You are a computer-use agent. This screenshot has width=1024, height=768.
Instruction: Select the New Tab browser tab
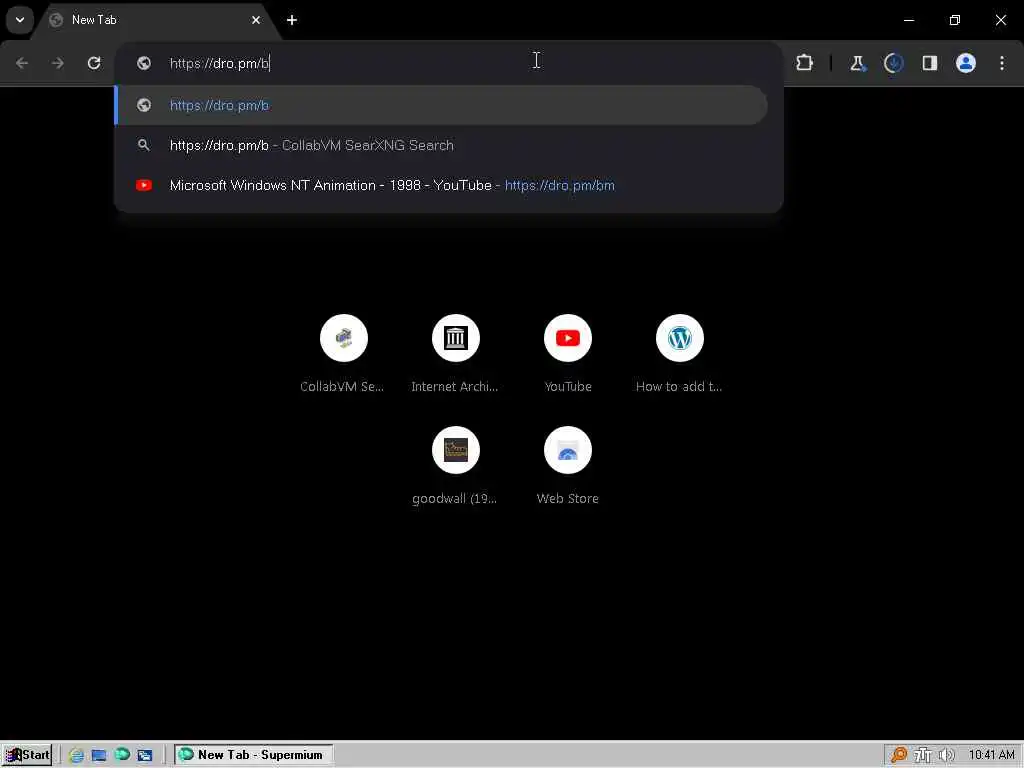pyautogui.click(x=155, y=20)
